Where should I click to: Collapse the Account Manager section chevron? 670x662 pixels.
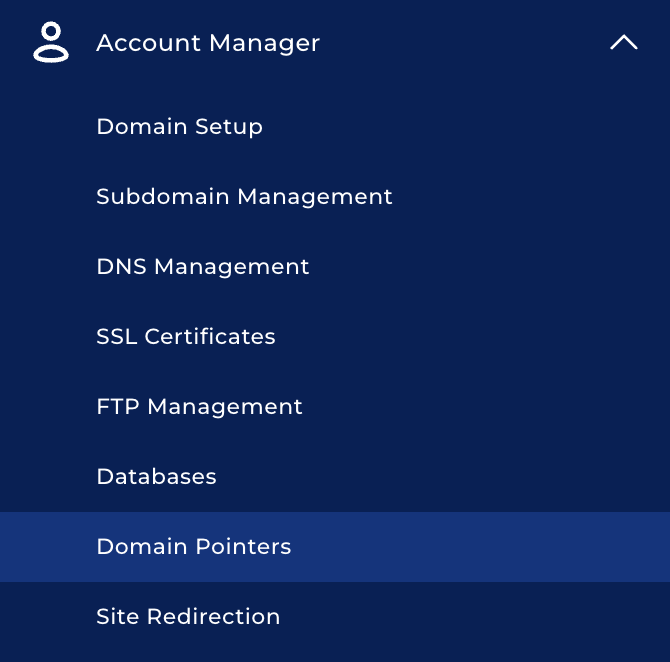[623, 43]
